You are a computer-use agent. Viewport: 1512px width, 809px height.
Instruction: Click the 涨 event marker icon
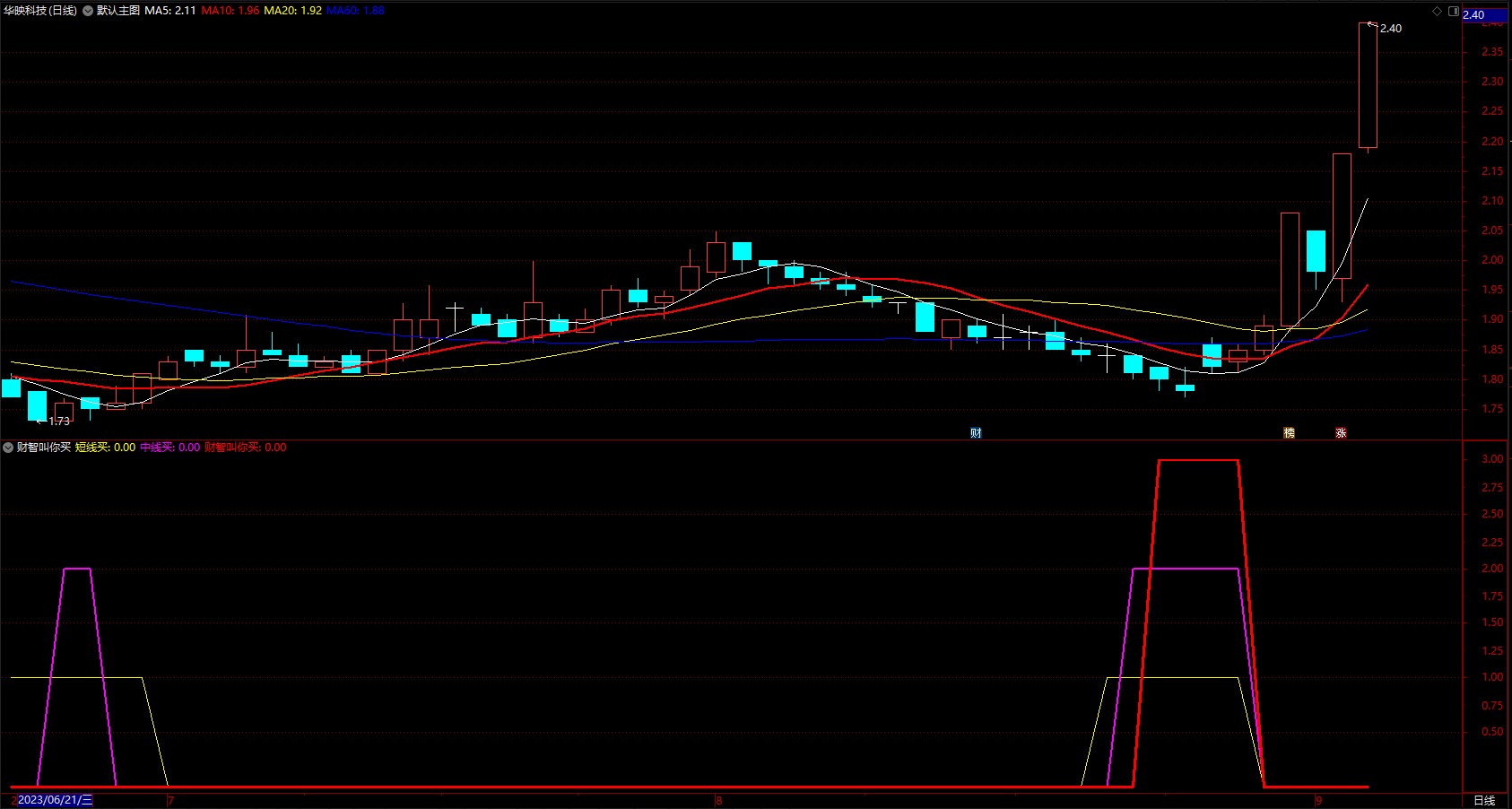coord(1341,433)
